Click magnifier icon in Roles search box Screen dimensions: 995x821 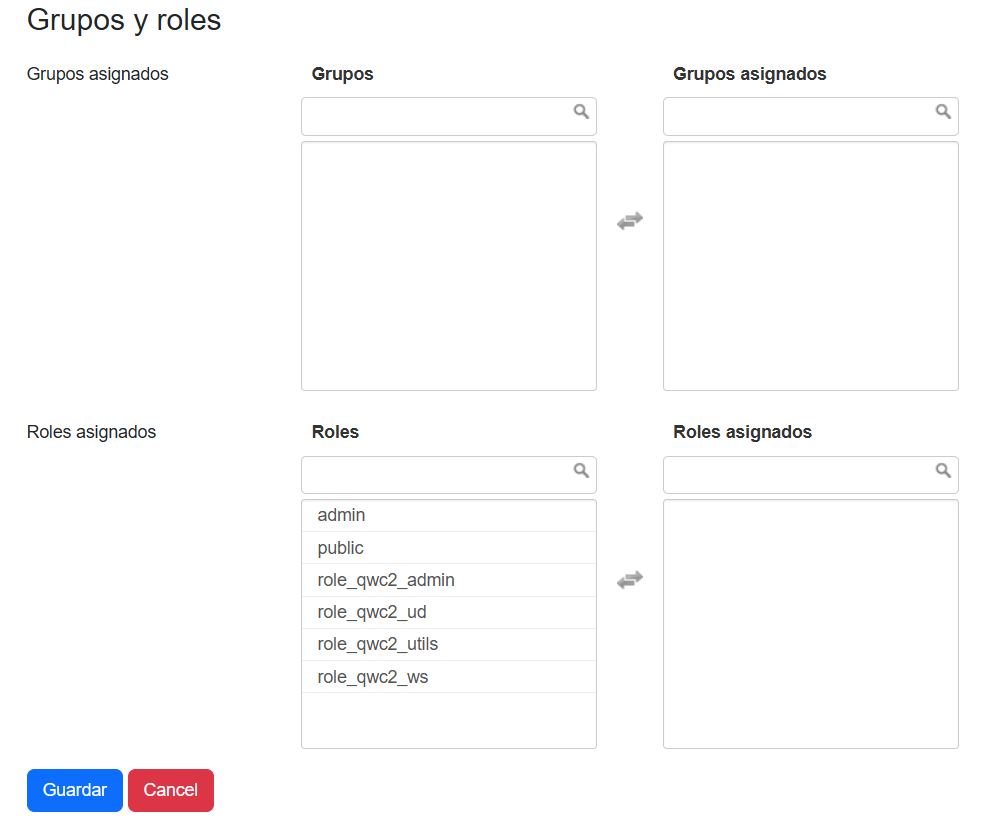tap(581, 470)
